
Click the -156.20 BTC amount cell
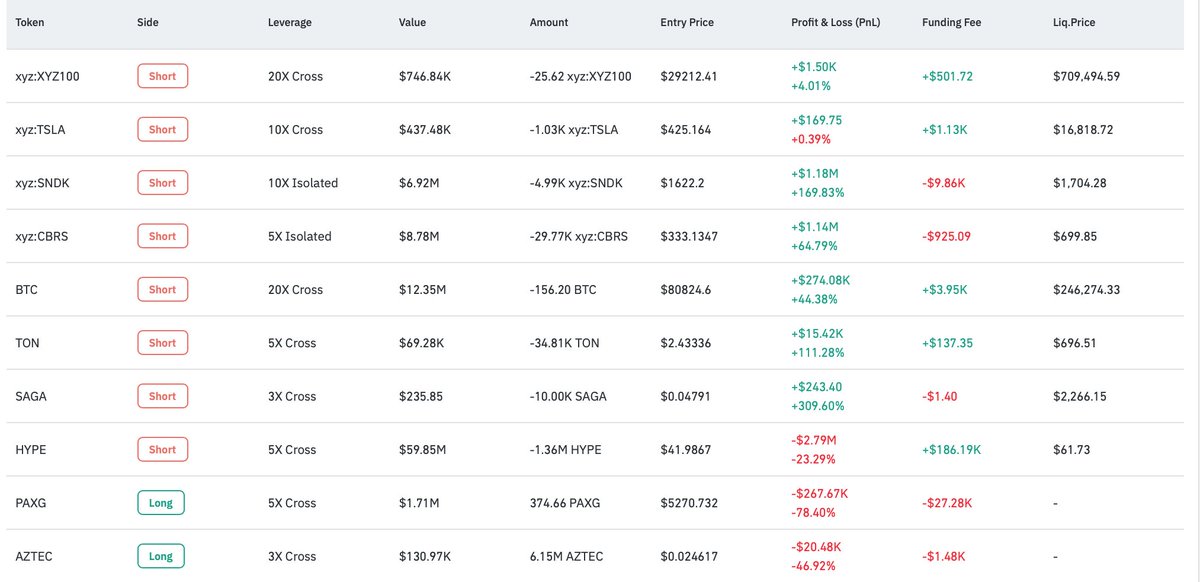pos(563,289)
